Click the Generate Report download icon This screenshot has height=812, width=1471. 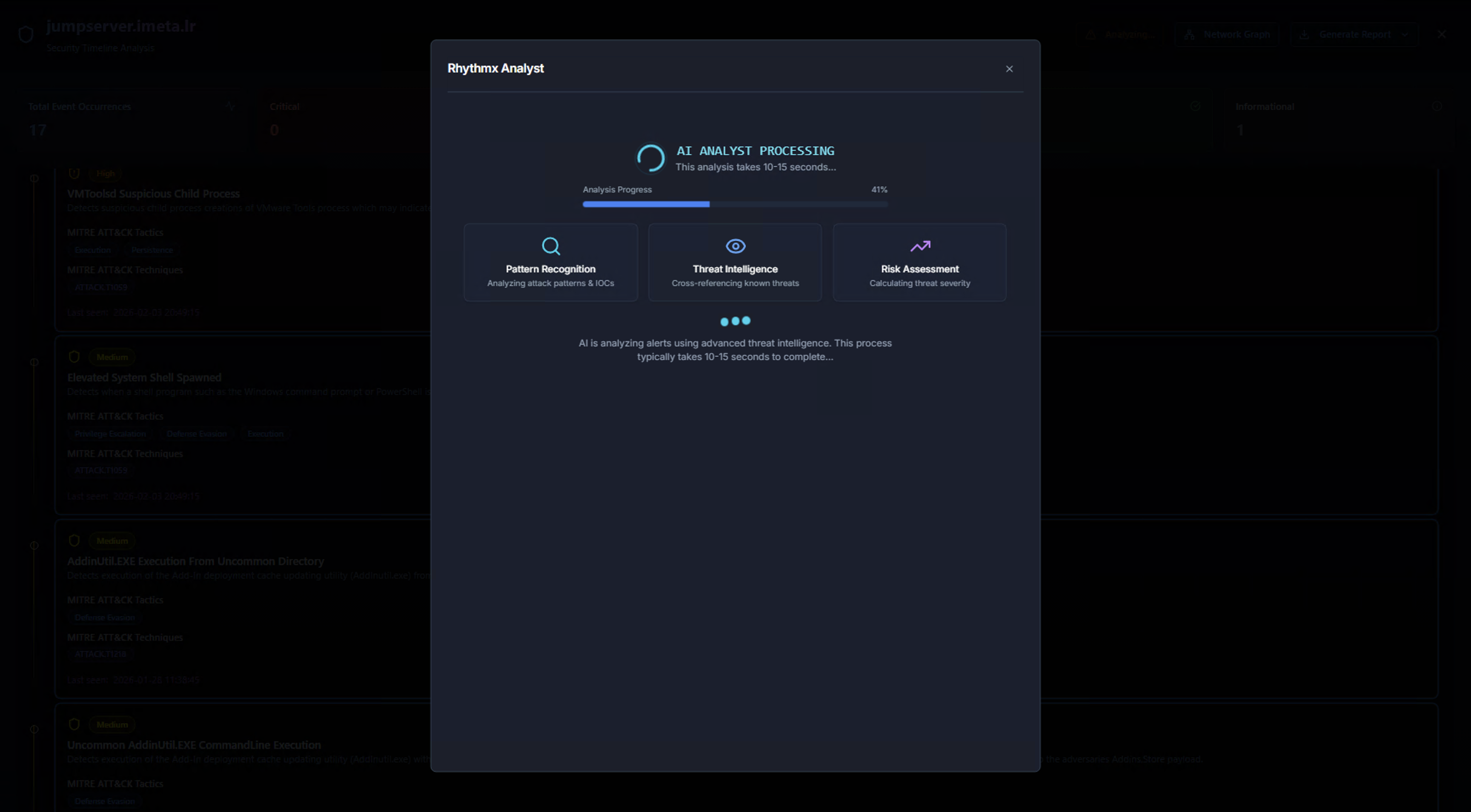tap(1305, 34)
